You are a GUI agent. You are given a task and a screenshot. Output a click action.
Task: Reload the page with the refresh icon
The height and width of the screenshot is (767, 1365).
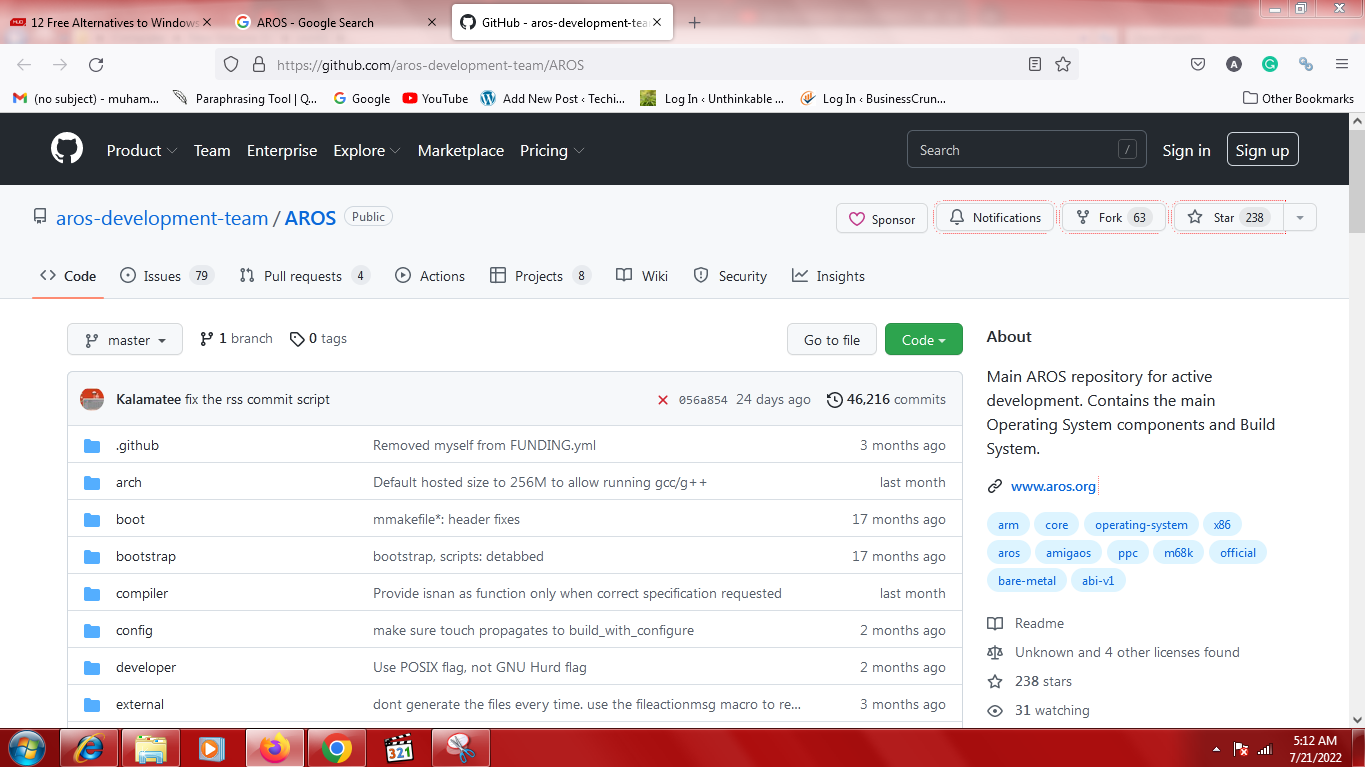click(x=96, y=65)
